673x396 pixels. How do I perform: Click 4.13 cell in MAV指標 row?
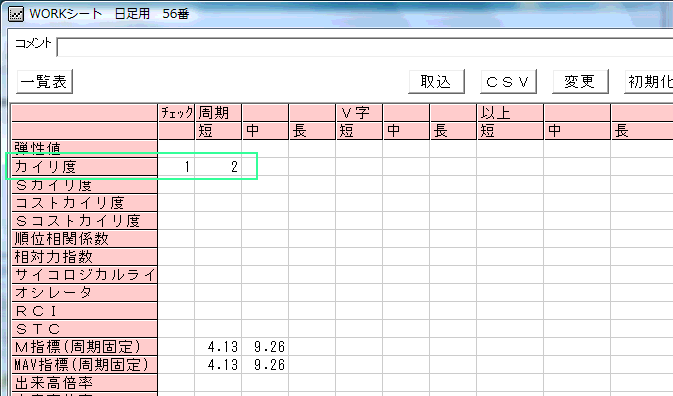(218, 365)
